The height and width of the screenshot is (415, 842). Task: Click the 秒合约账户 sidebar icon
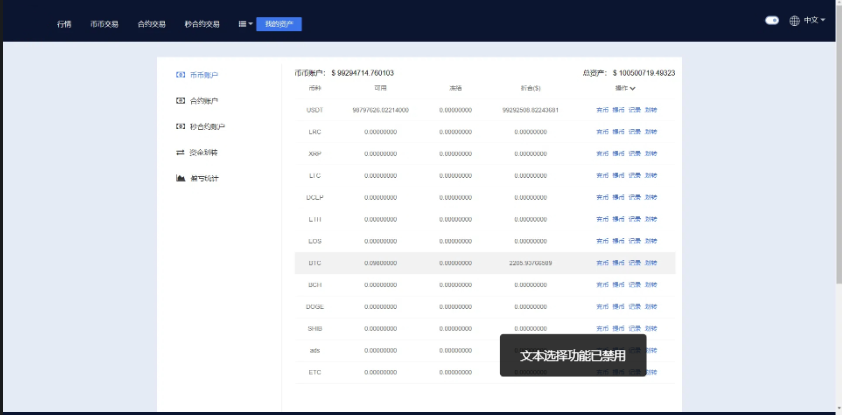[x=180, y=127]
